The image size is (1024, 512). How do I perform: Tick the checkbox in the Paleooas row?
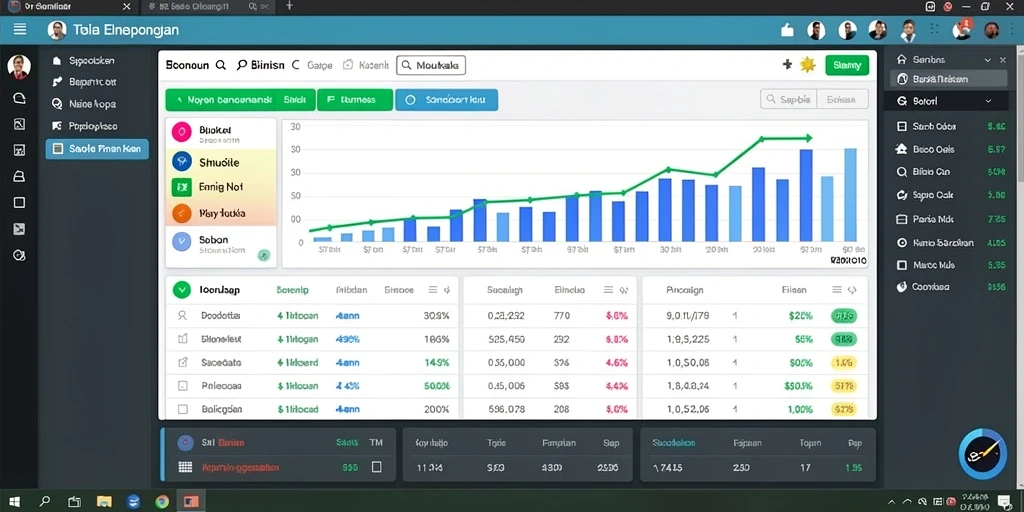tap(183, 386)
